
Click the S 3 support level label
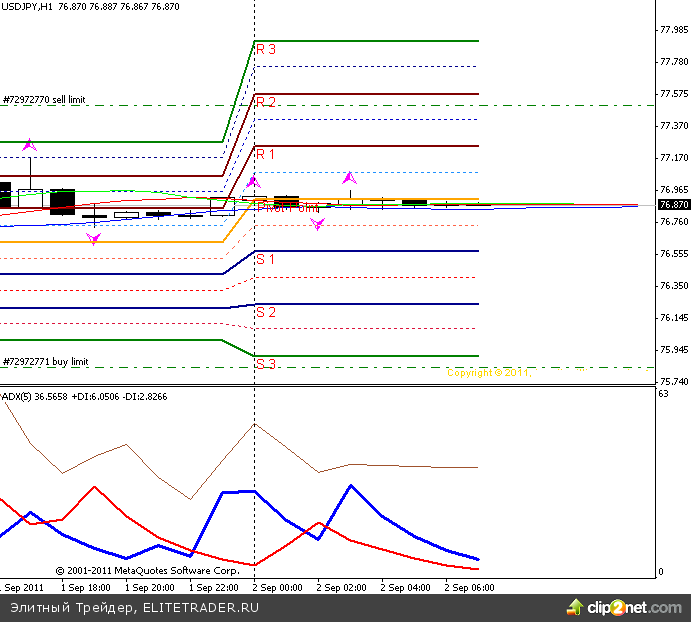tap(266, 364)
